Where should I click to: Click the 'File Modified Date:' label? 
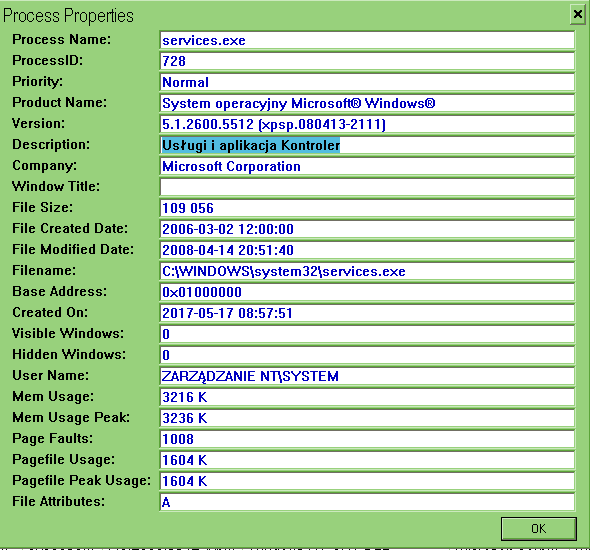[73, 249]
